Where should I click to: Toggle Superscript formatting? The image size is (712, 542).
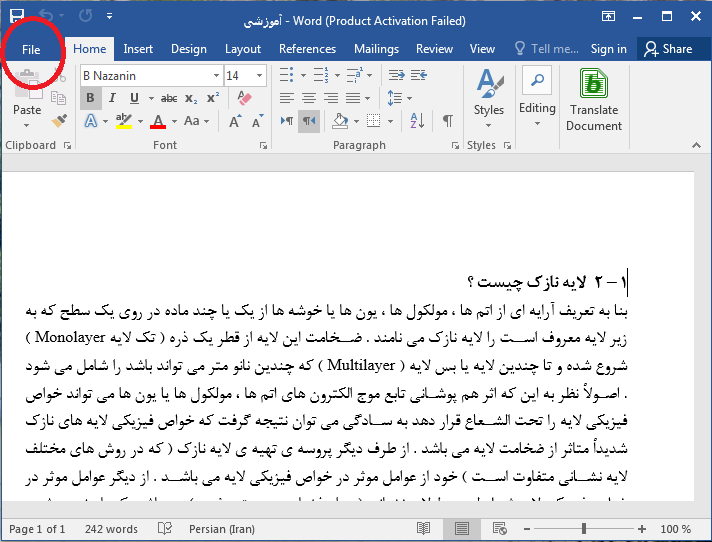[x=213, y=98]
